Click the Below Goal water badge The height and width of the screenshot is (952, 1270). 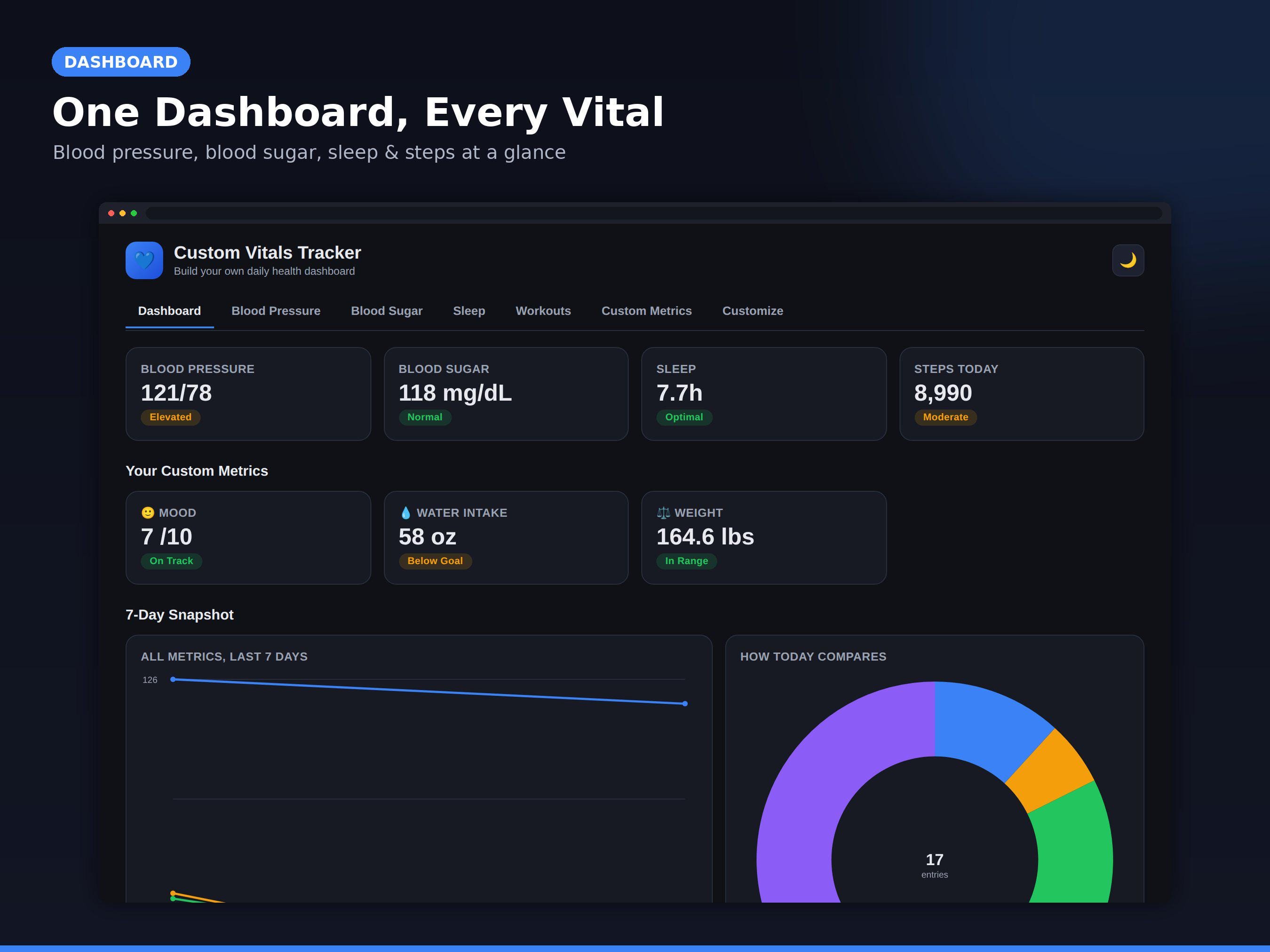pyautogui.click(x=435, y=561)
